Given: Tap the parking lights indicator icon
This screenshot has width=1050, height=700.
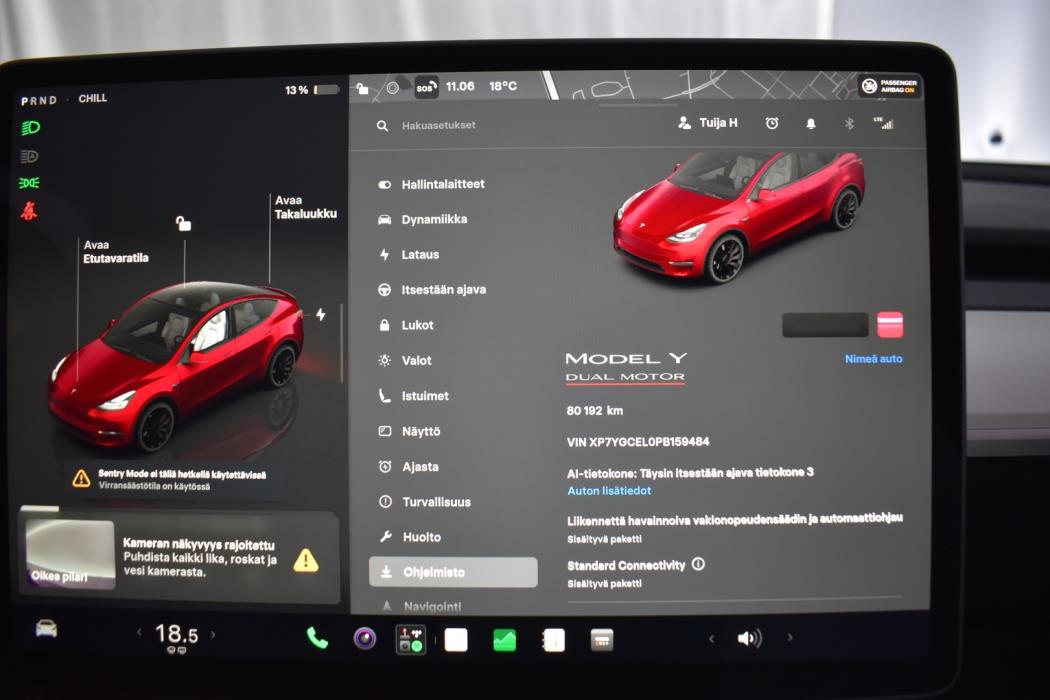Looking at the screenshot, I should click(x=29, y=183).
